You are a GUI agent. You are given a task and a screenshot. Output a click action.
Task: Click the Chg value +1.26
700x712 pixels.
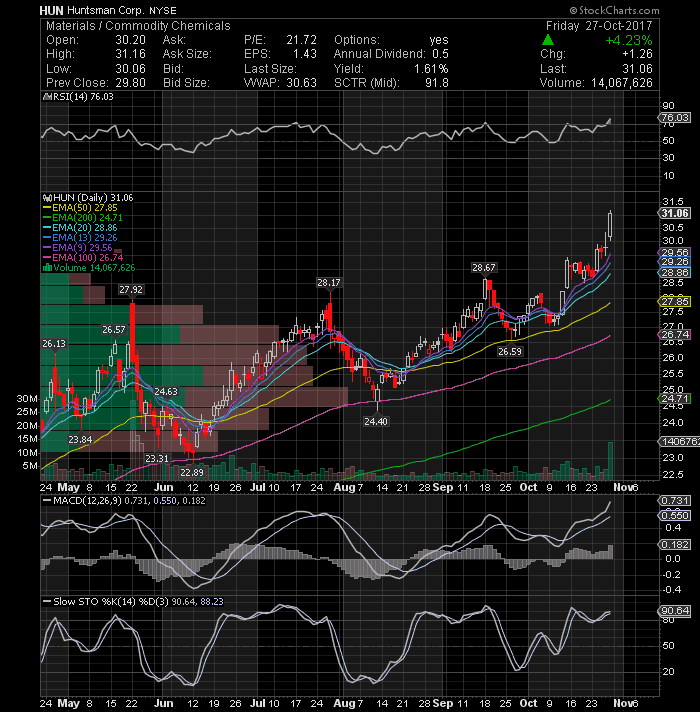click(637, 54)
